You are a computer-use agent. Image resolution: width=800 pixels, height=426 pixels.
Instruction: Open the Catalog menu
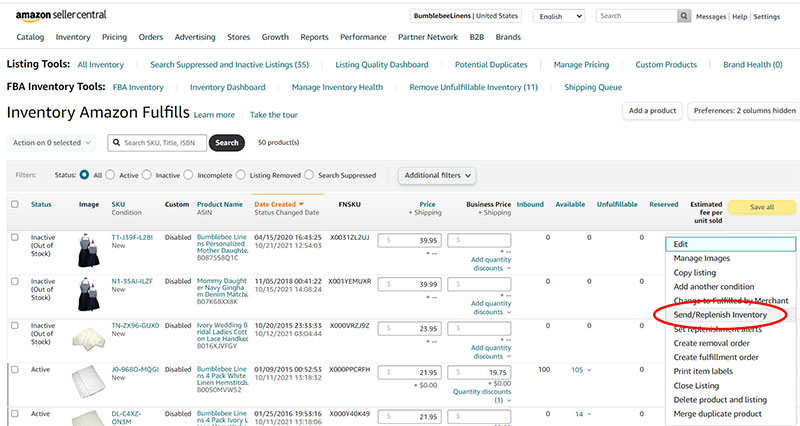tap(30, 37)
